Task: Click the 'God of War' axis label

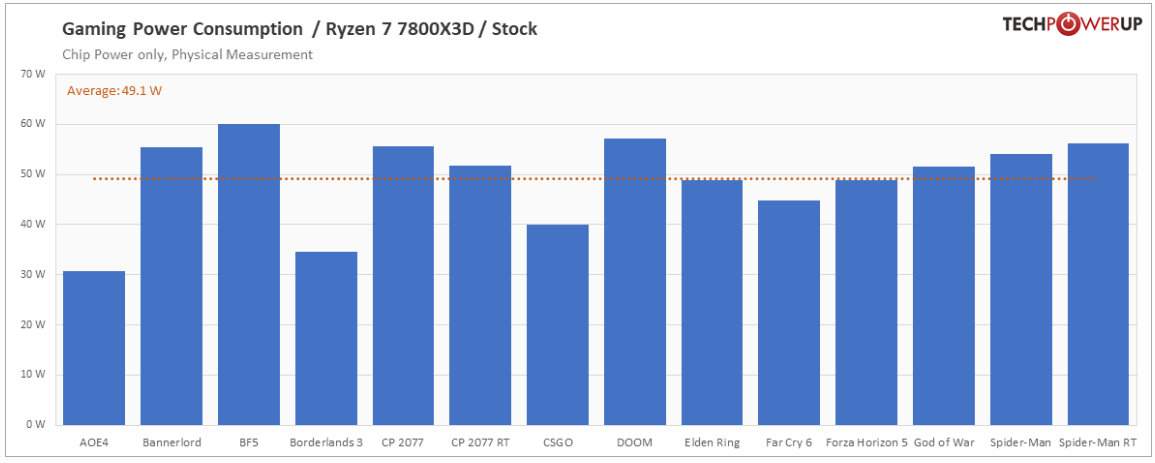Action: [x=944, y=443]
